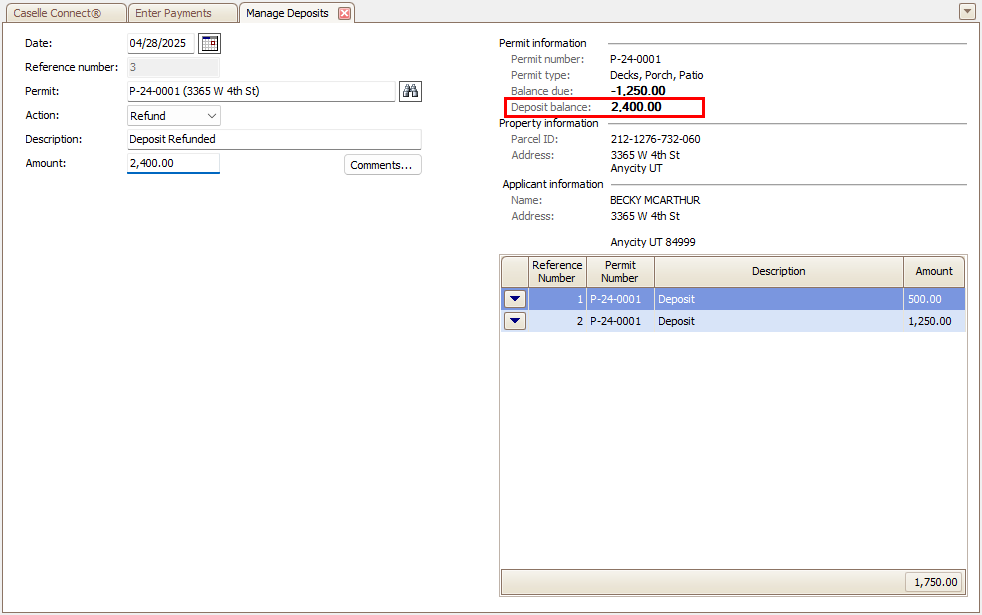Viewport: 982px width, 615px height.
Task: Close the Manage Deposits tab
Action: point(344,13)
